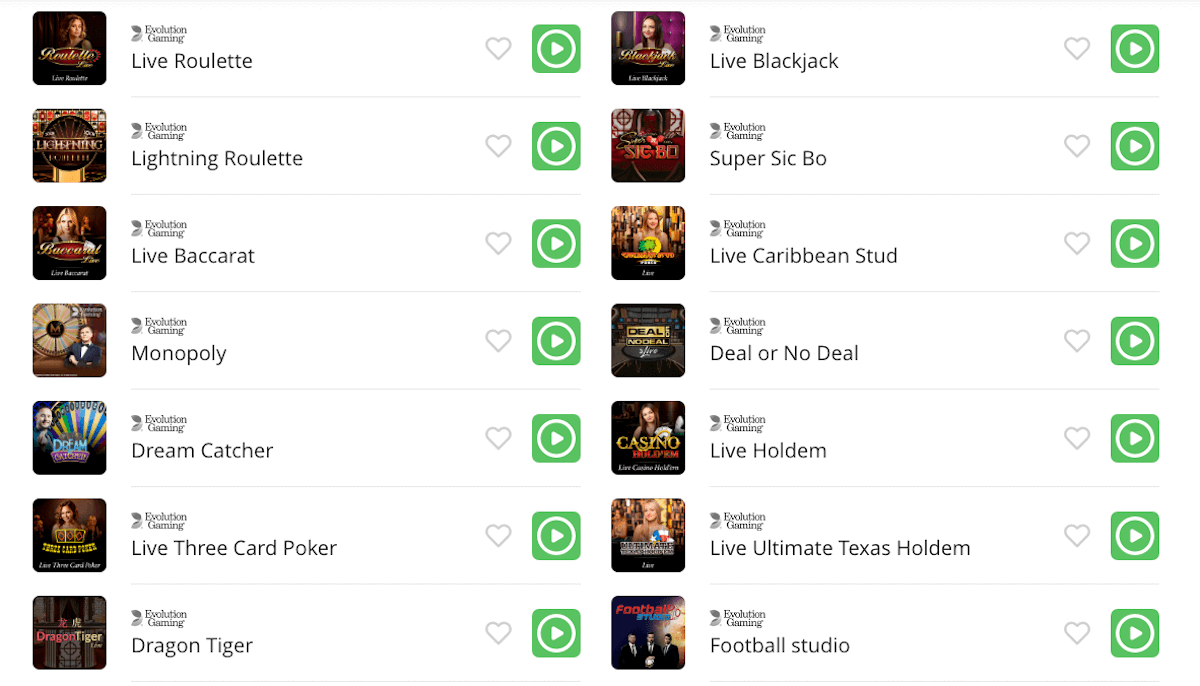Viewport: 1200px width, 686px height.
Task: Select the Casino Hold'em thumbnail image
Action: [648, 438]
